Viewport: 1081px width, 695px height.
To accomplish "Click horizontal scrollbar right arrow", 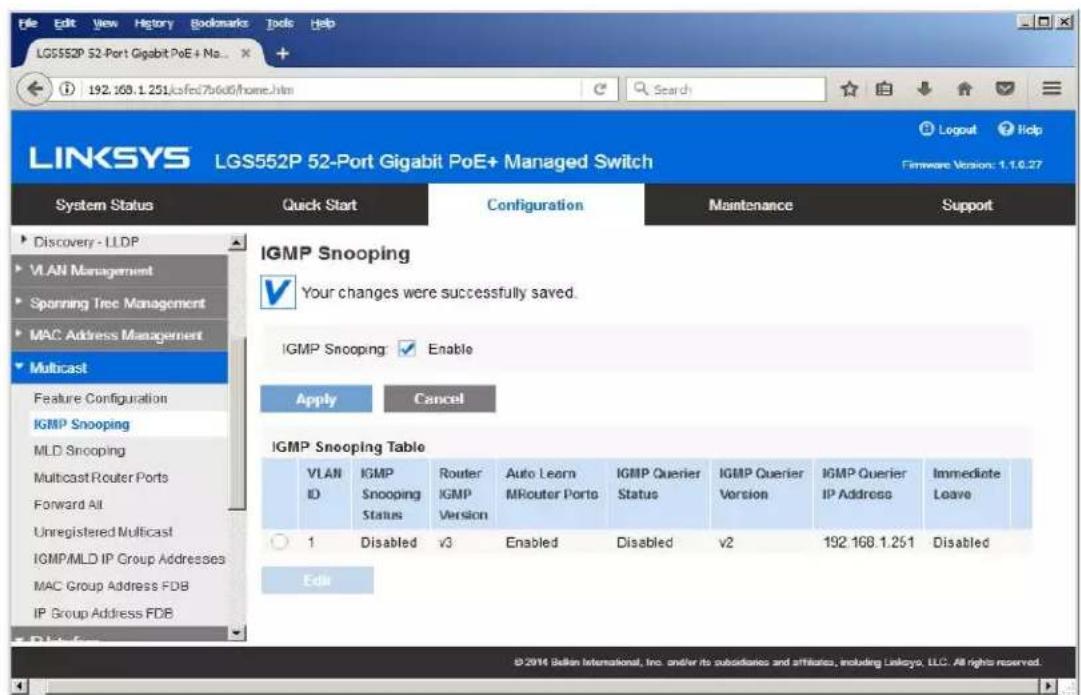I will pos(1049,687).
